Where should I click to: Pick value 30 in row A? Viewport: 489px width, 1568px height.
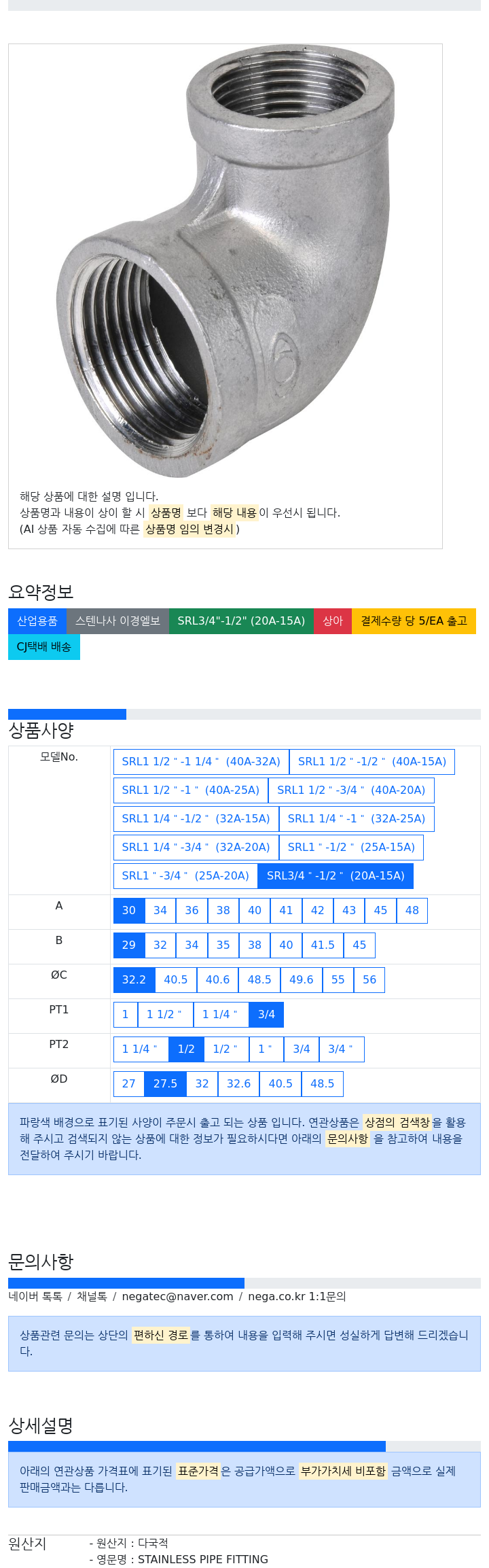(129, 911)
